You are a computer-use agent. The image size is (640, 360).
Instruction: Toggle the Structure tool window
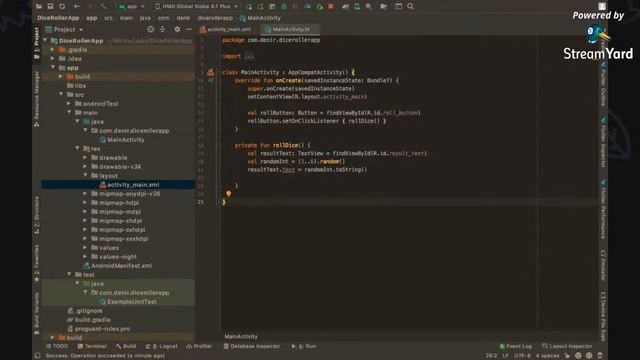(x=37, y=215)
